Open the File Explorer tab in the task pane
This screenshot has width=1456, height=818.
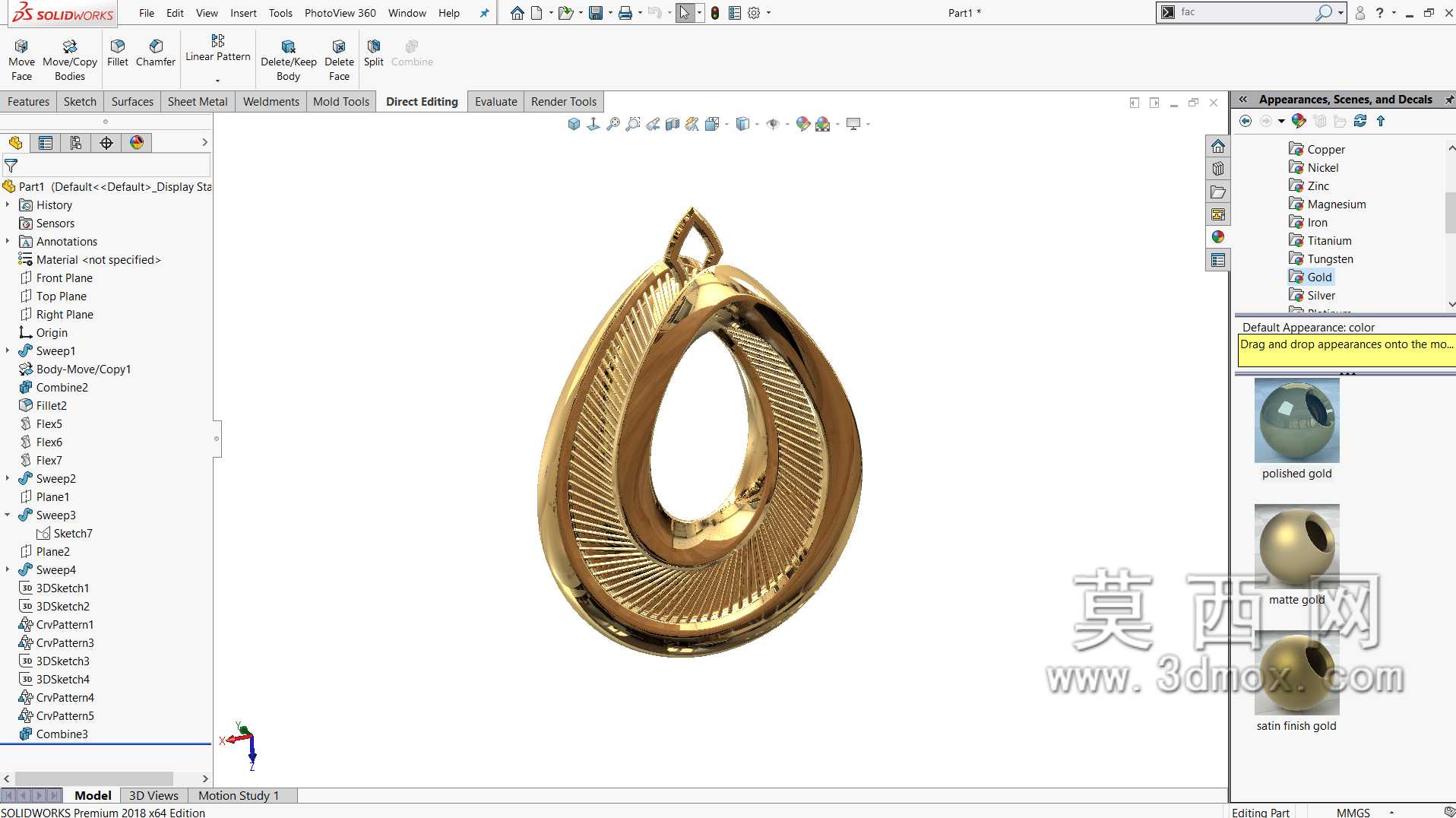click(1218, 192)
